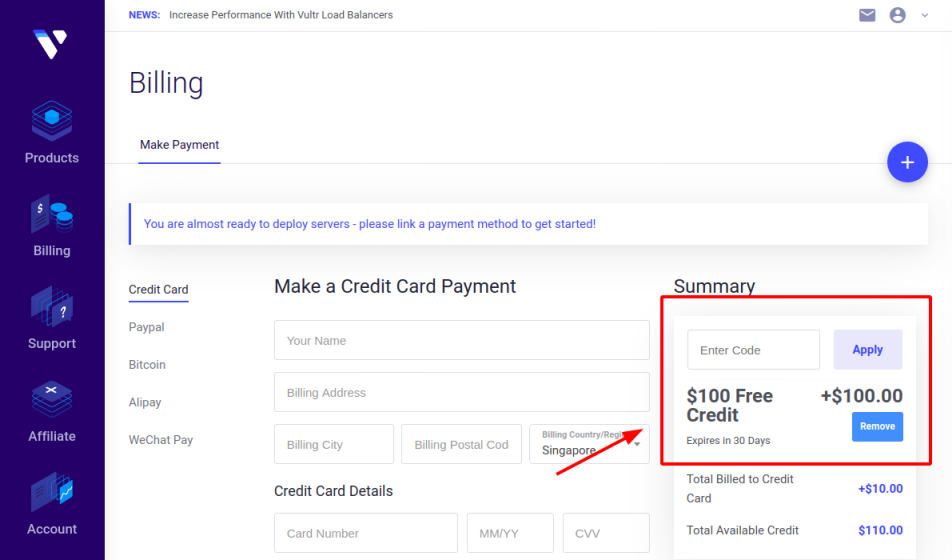Open the mail messages icon
This screenshot has width=952, height=560.
867,15
